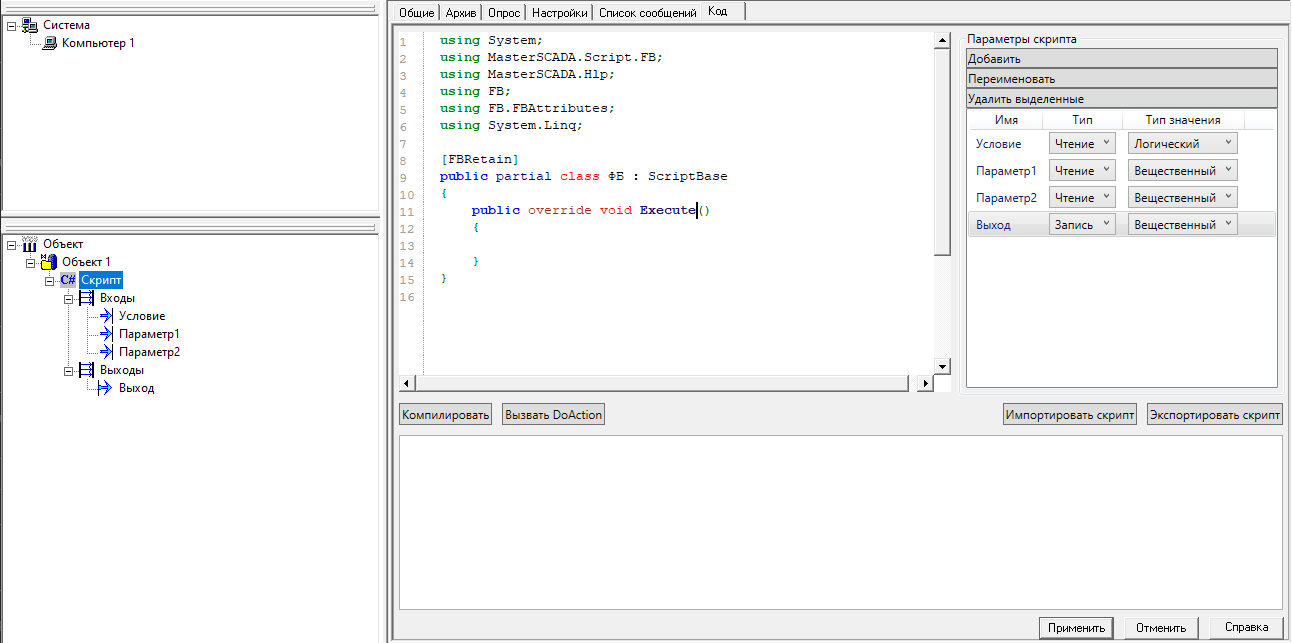Click the Тип значения column header

click(x=1182, y=120)
